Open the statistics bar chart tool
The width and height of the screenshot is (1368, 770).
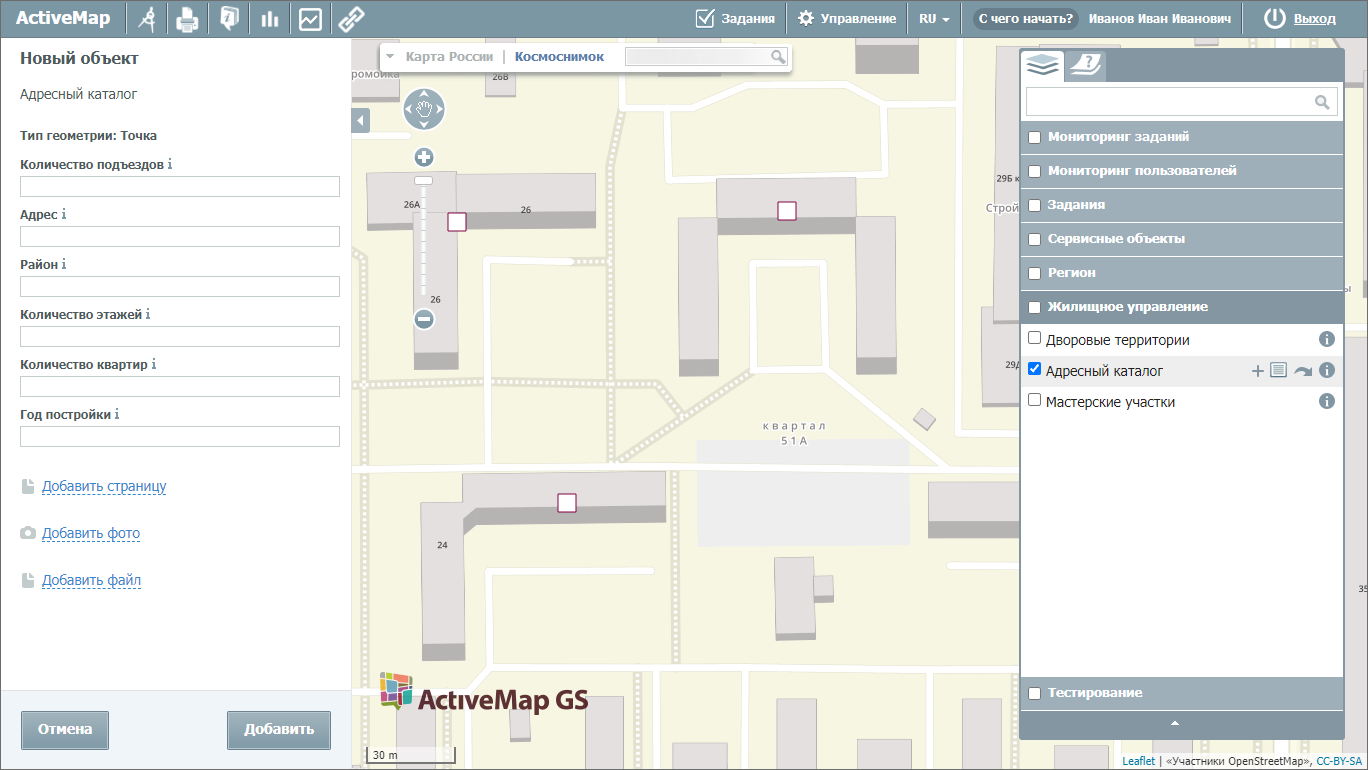click(x=269, y=18)
